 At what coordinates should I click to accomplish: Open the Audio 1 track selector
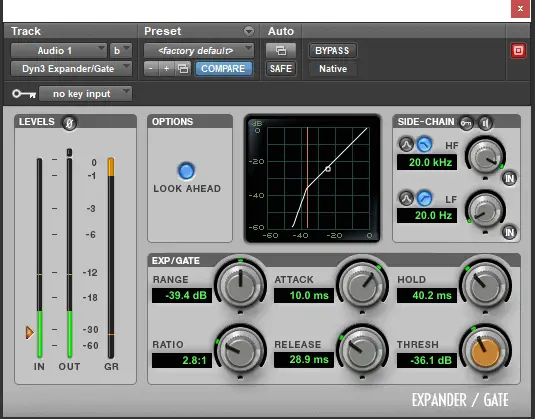coord(59,50)
